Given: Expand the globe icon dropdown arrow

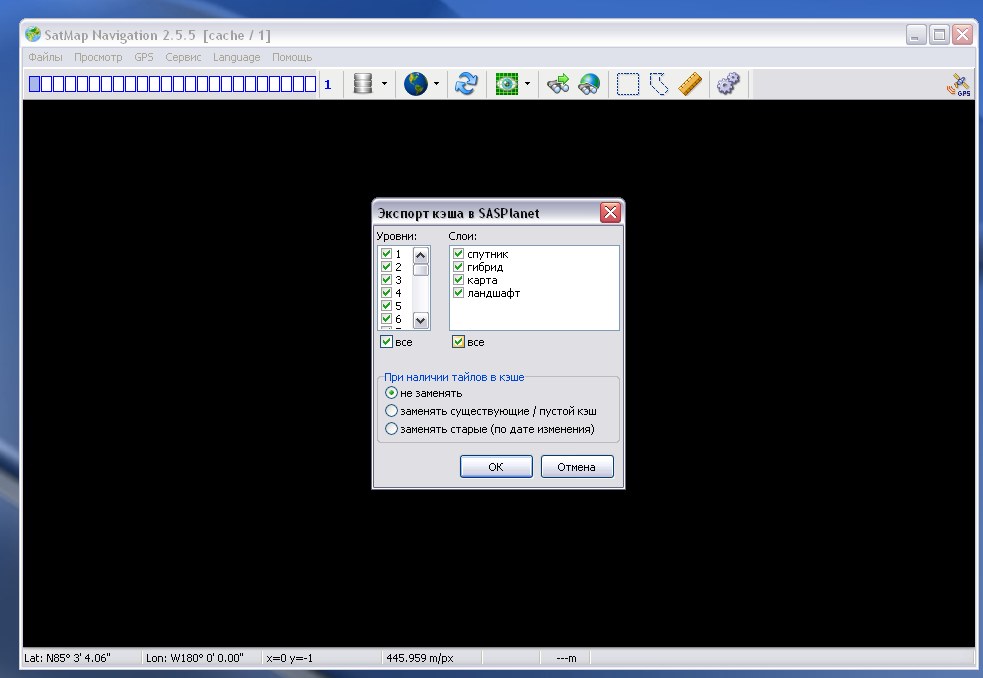Looking at the screenshot, I should 436,83.
